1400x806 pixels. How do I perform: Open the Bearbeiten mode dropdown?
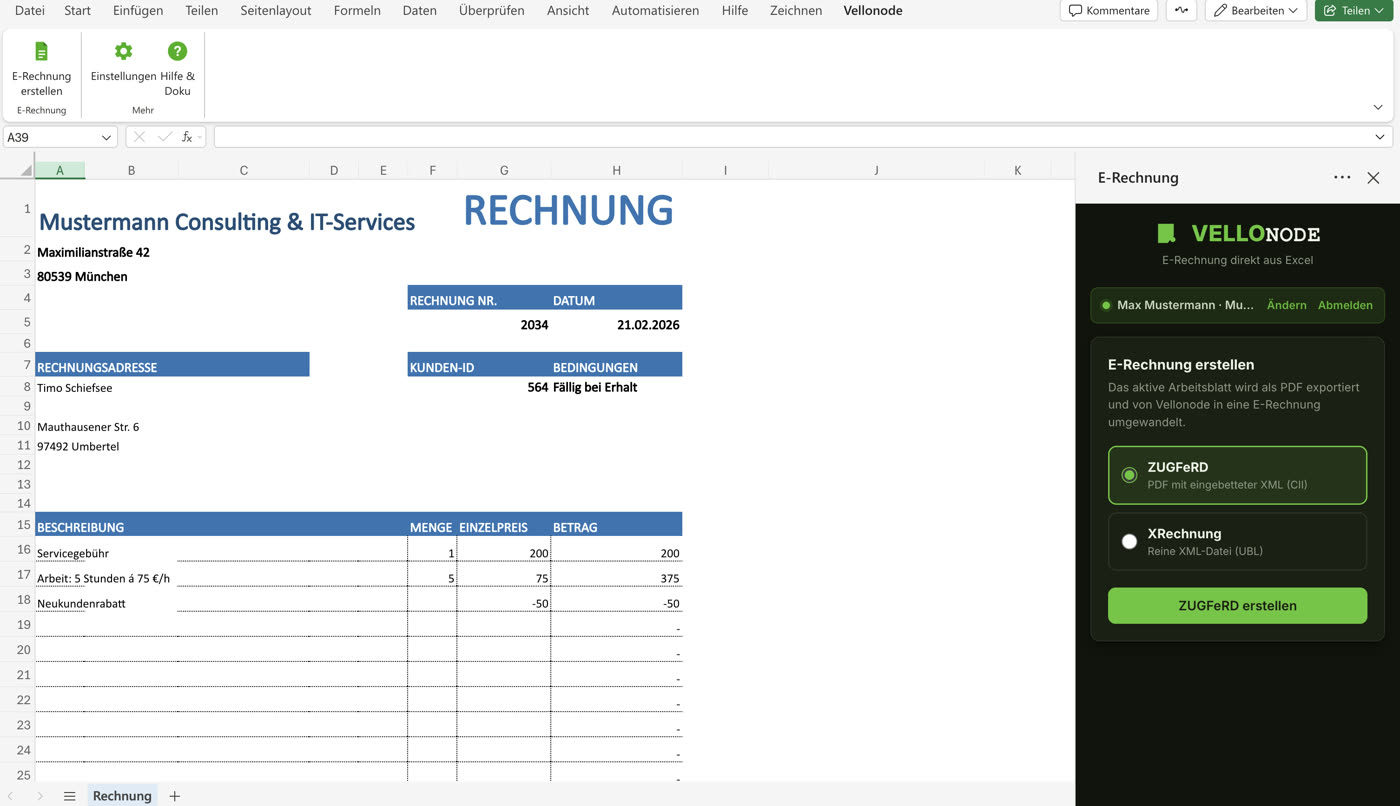(x=1256, y=11)
